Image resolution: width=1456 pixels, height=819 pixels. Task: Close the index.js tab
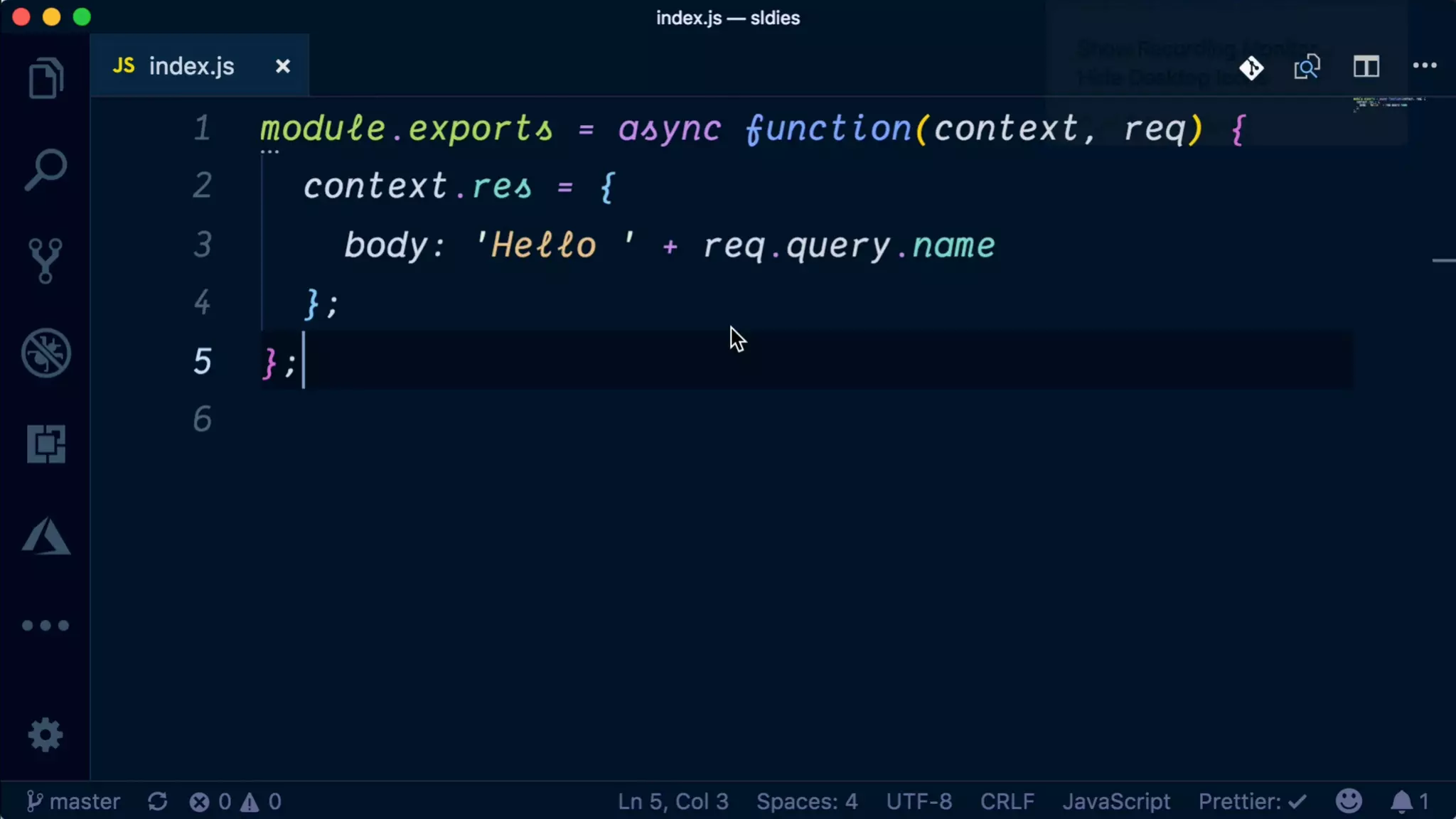(x=283, y=66)
